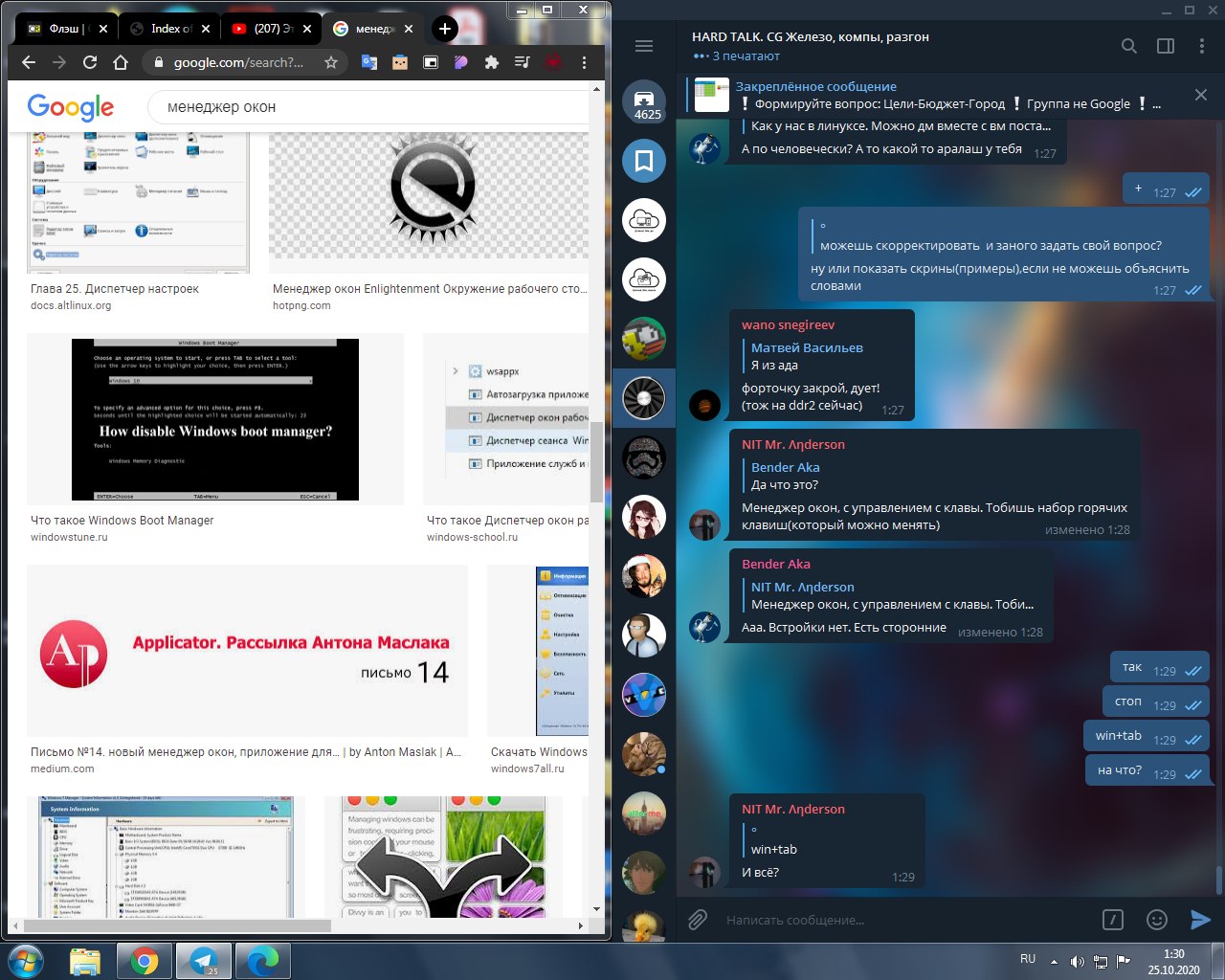
Task: Open the bot commands slash button
Action: click(x=1113, y=920)
